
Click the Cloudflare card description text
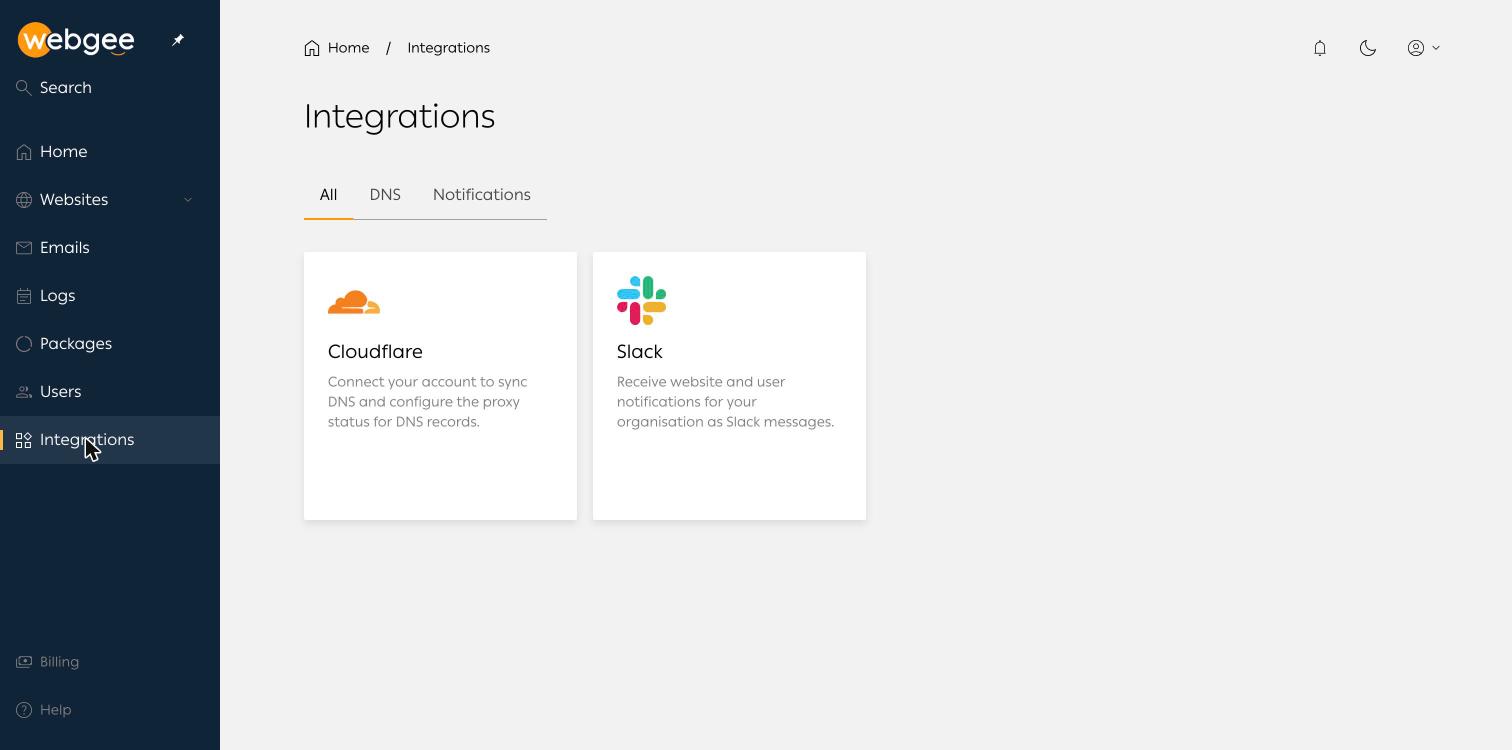pyautogui.click(x=428, y=402)
